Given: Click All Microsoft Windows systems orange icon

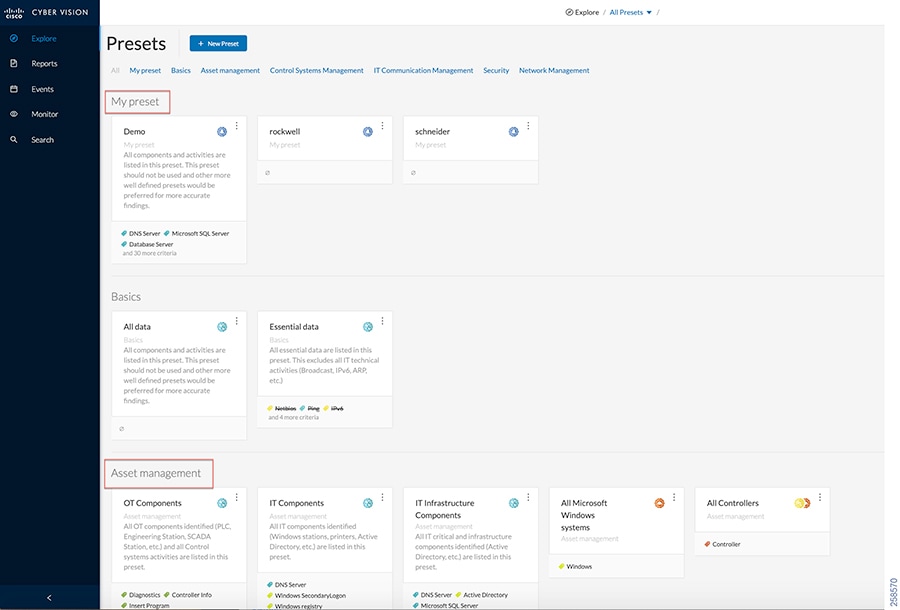Looking at the screenshot, I should point(660,503).
